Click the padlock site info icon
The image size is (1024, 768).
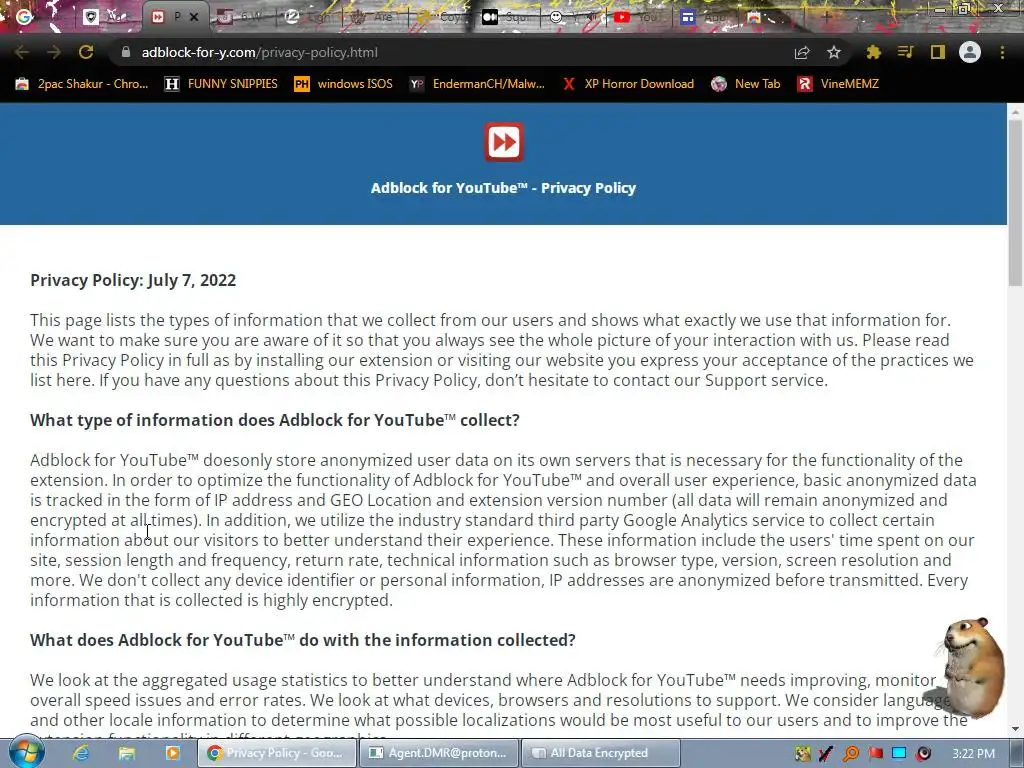tap(126, 52)
